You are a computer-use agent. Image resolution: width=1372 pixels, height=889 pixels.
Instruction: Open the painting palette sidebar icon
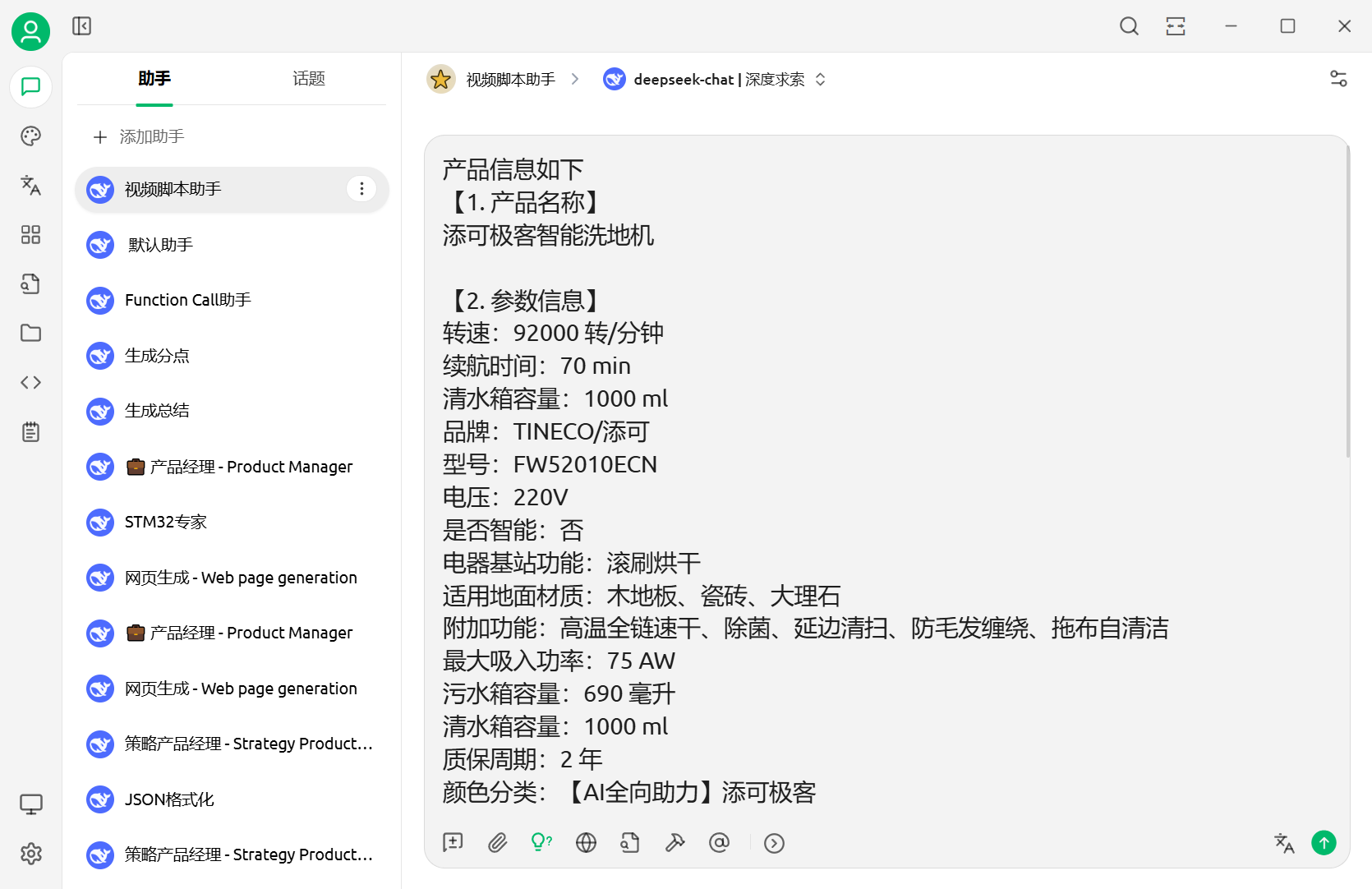30,136
